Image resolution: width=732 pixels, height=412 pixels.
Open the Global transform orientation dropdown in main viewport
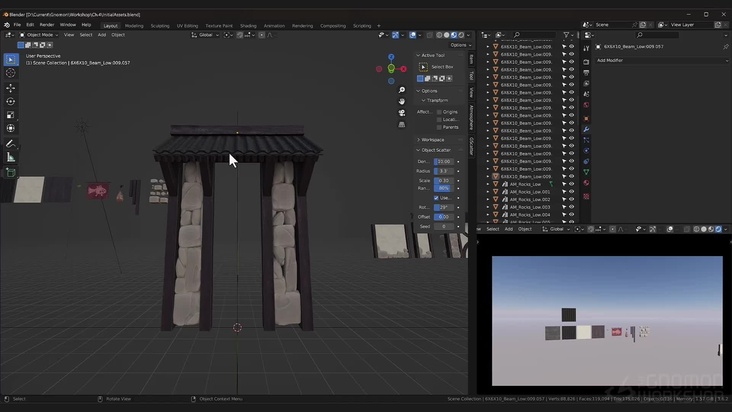click(x=205, y=35)
